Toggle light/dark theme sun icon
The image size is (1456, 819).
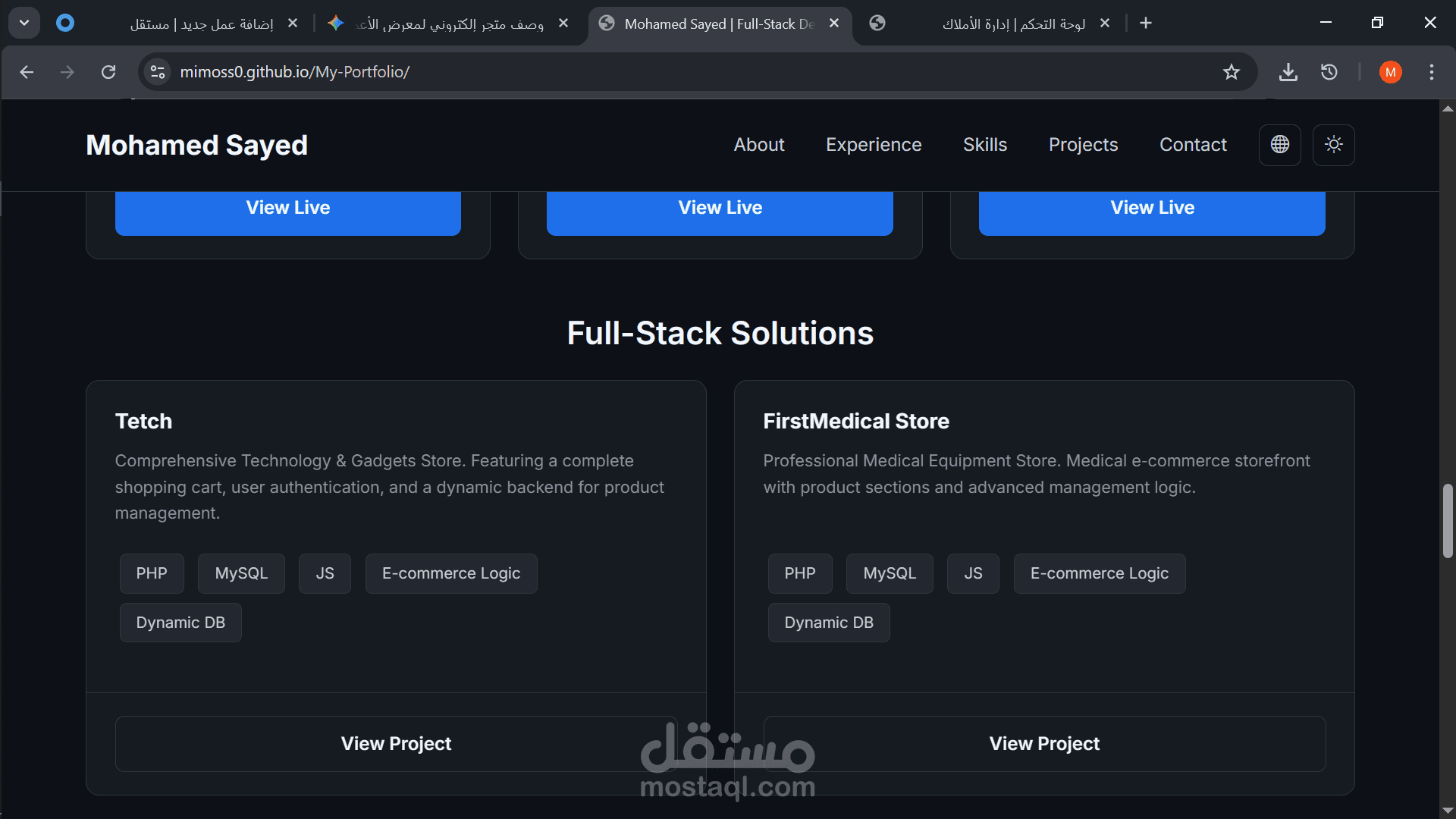(x=1333, y=145)
